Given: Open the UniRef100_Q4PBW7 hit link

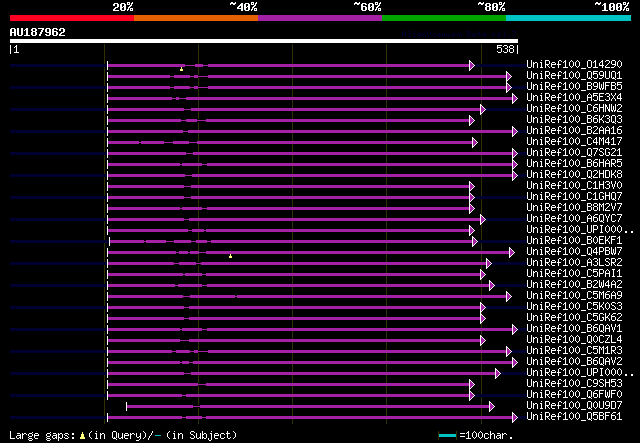Looking at the screenshot, I should click(574, 252).
